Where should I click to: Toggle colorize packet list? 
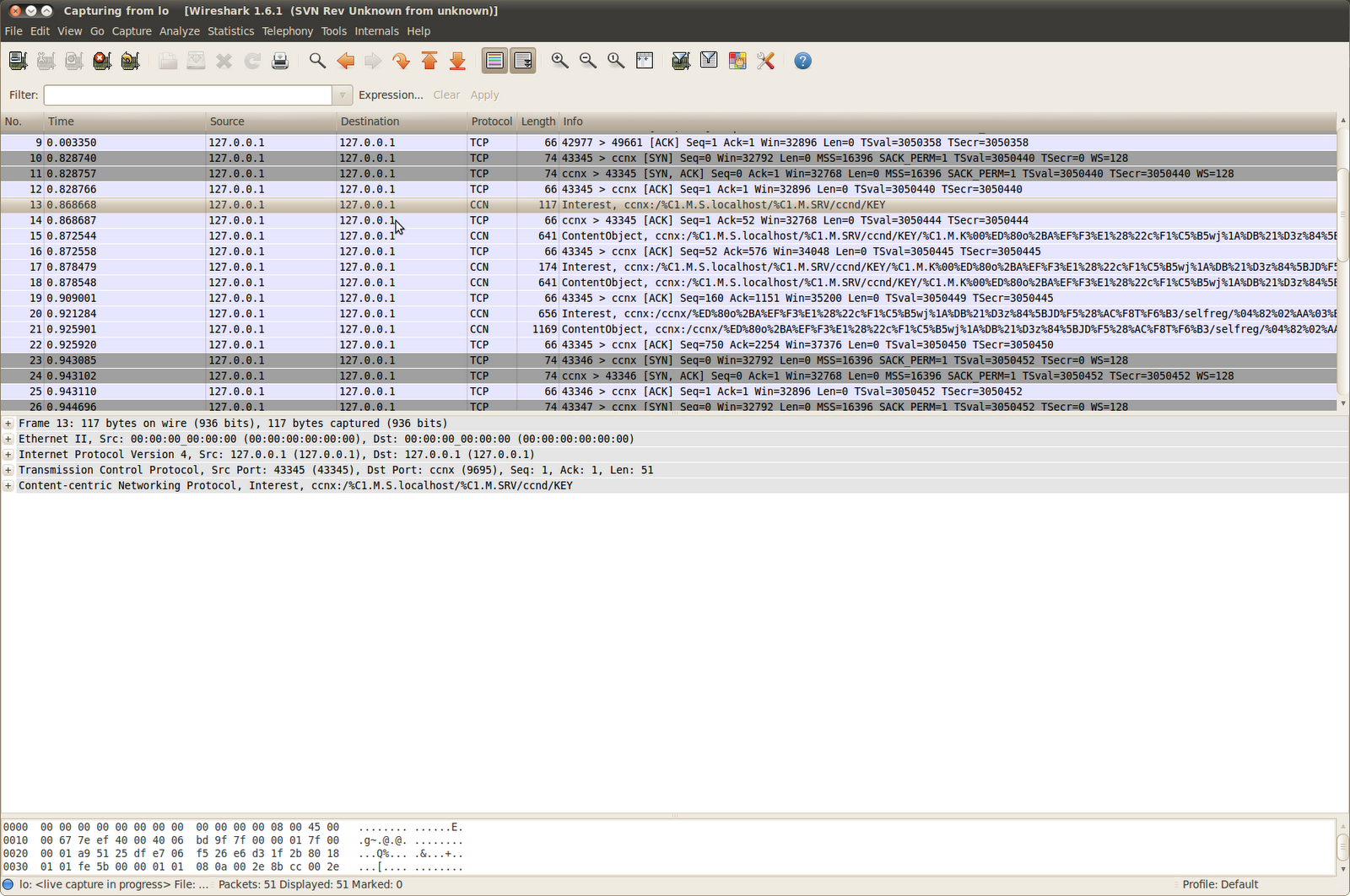click(x=494, y=60)
